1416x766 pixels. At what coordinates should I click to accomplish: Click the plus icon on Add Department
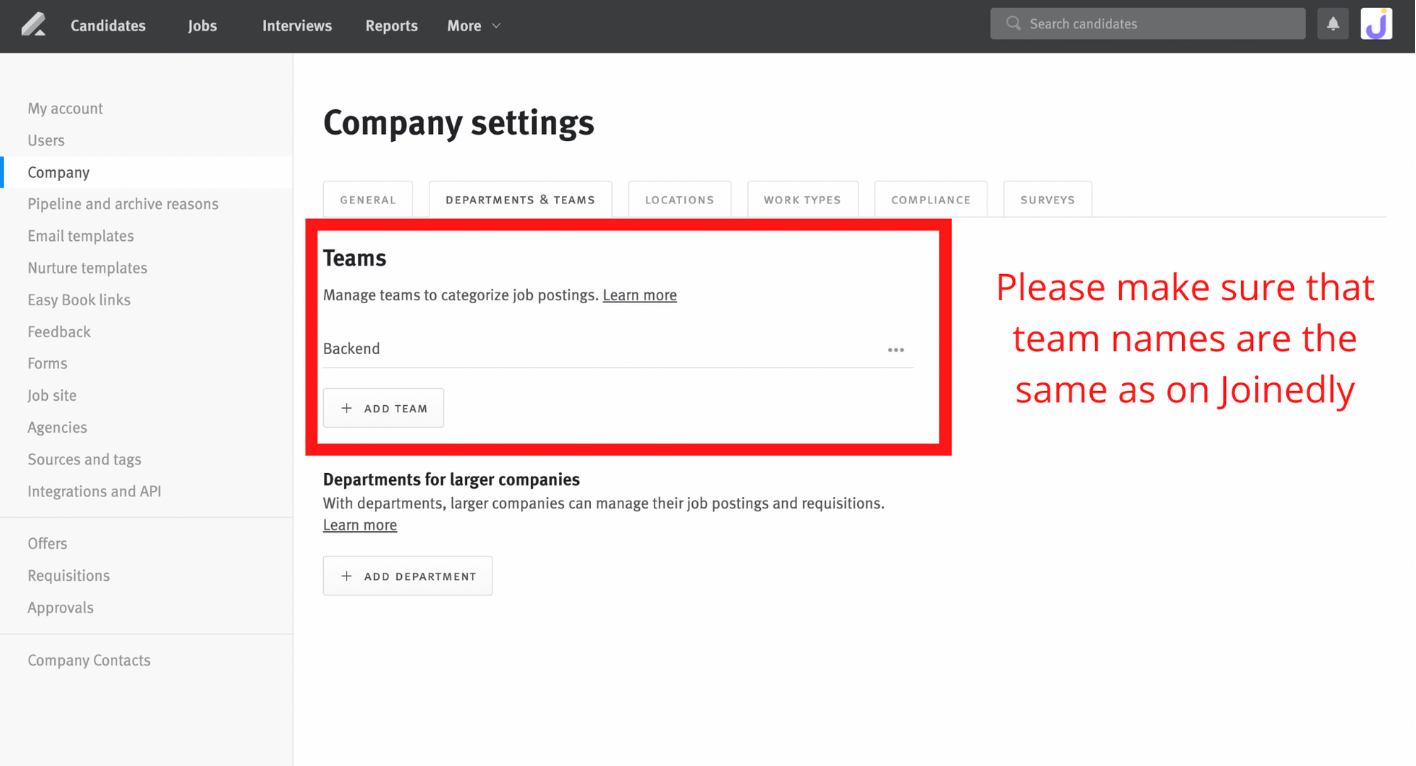(x=346, y=576)
